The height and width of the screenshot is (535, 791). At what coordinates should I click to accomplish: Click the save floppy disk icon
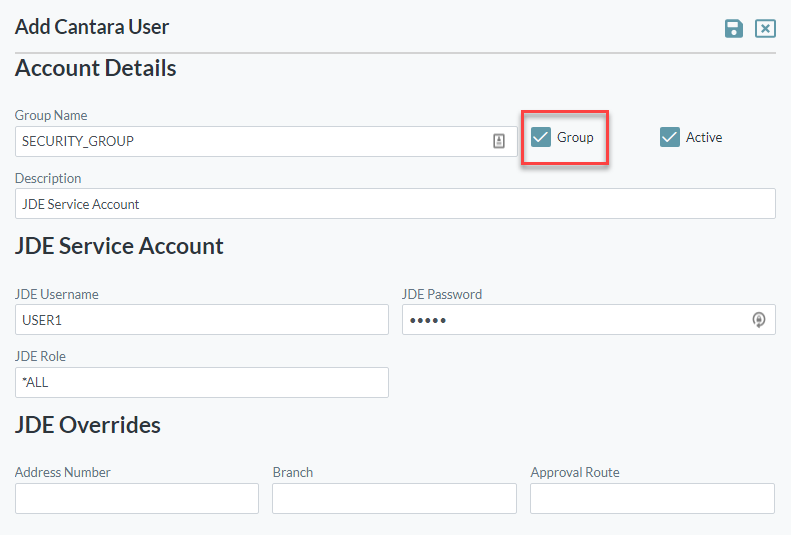coord(734,29)
